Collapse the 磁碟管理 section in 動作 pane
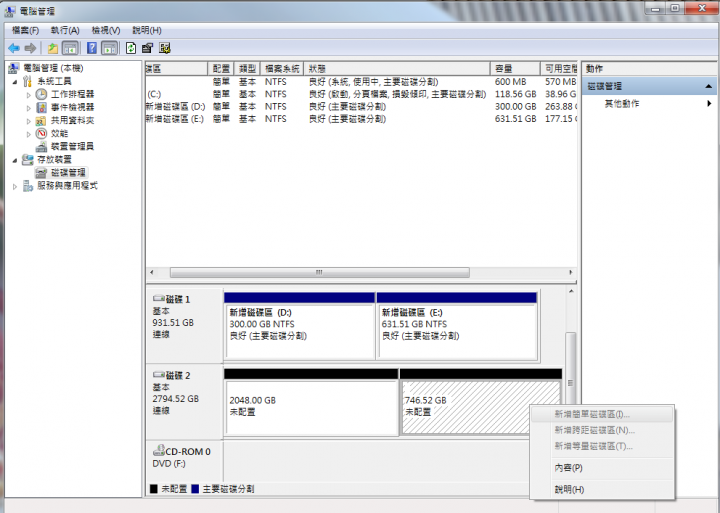The height and width of the screenshot is (513, 720). pos(709,86)
